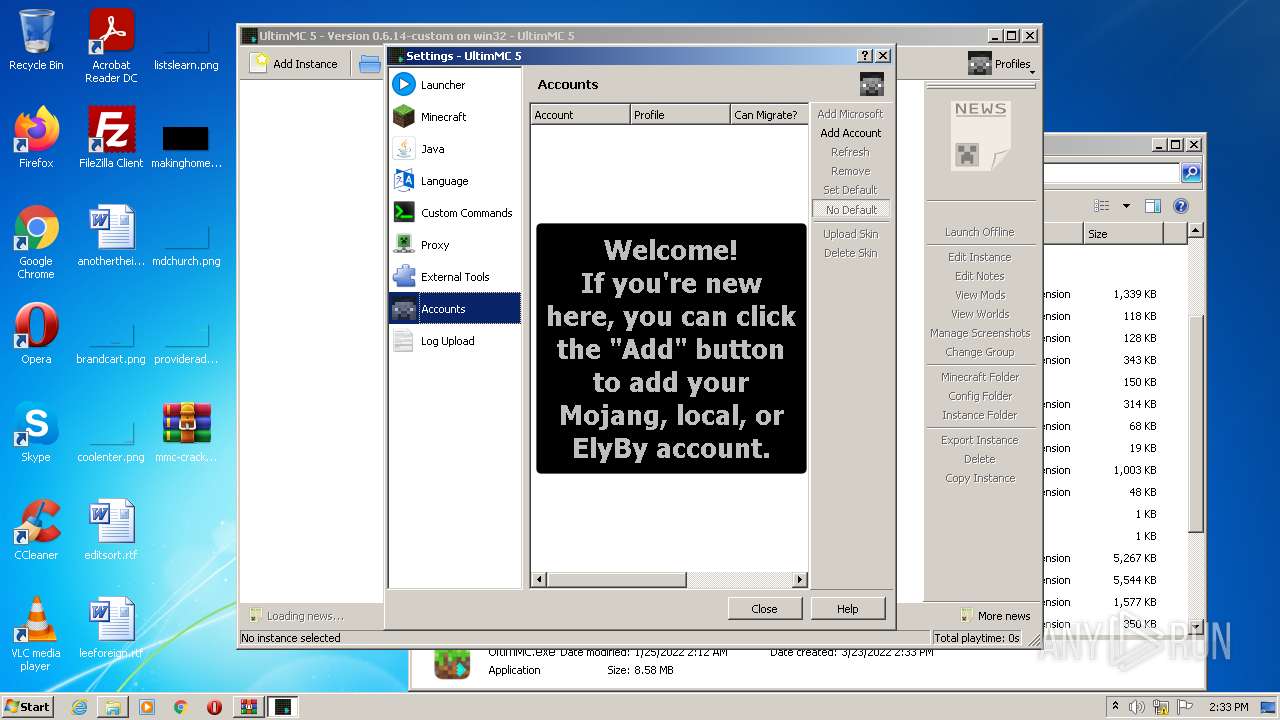Screen dimensions: 1280x720
Task: Click the horizontal scrollbar right arrow
Action: (799, 580)
